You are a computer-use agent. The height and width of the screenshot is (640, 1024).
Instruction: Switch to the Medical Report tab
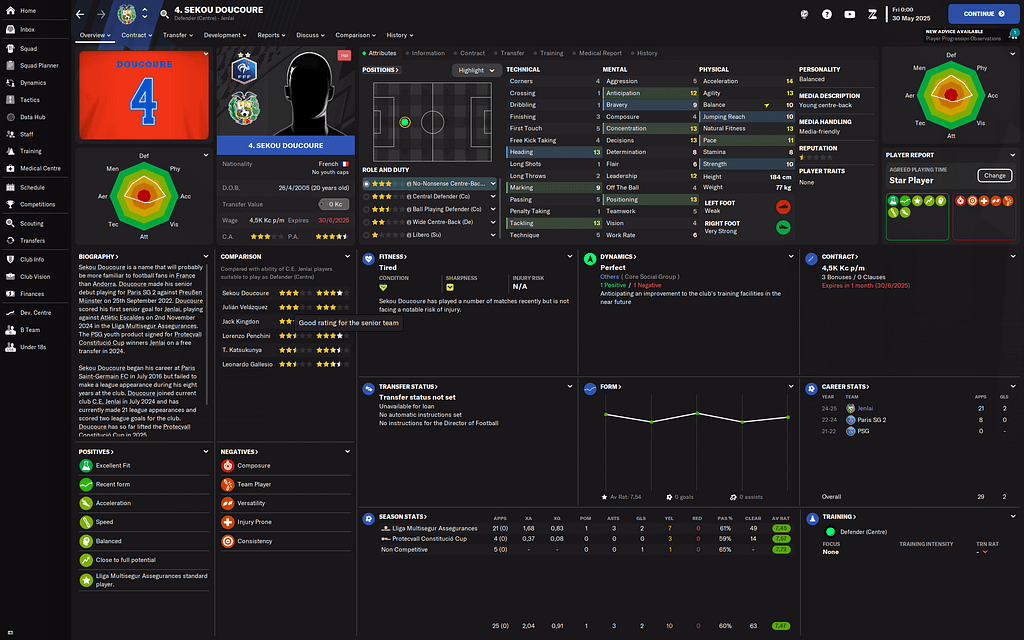pyautogui.click(x=600, y=53)
